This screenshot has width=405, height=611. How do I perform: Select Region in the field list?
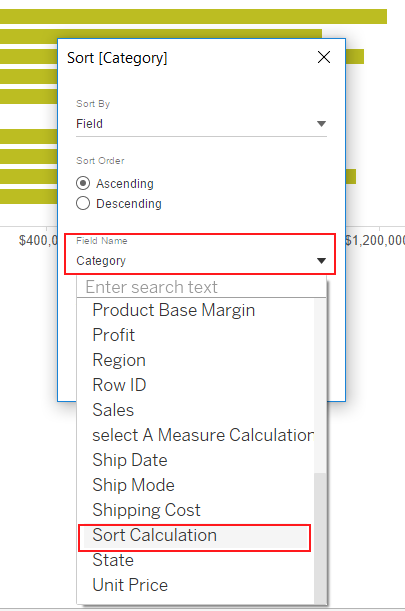pyautogui.click(x=119, y=360)
